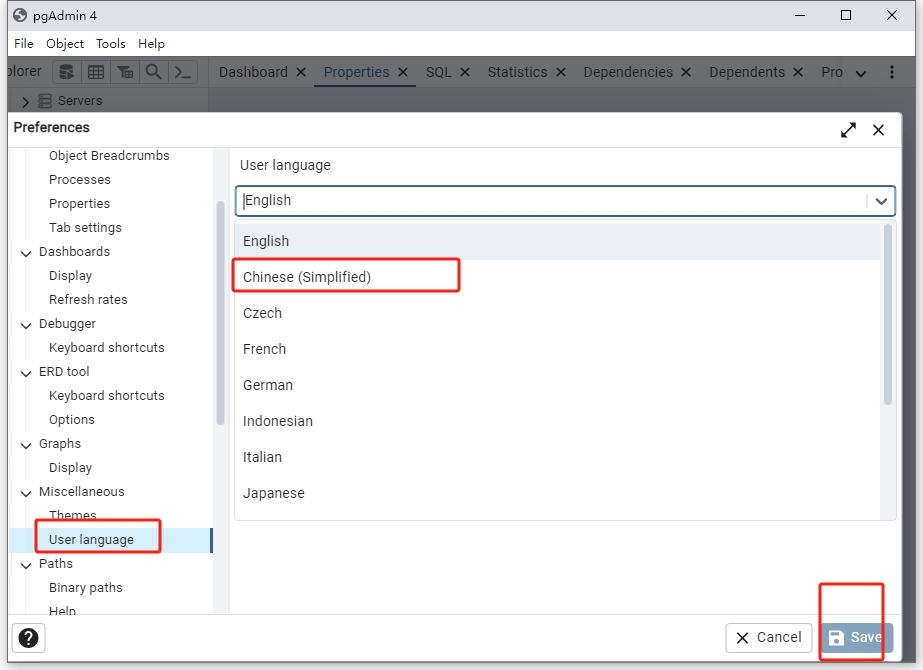Switch to the Statistics tab
The height and width of the screenshot is (670, 923).
coord(517,72)
